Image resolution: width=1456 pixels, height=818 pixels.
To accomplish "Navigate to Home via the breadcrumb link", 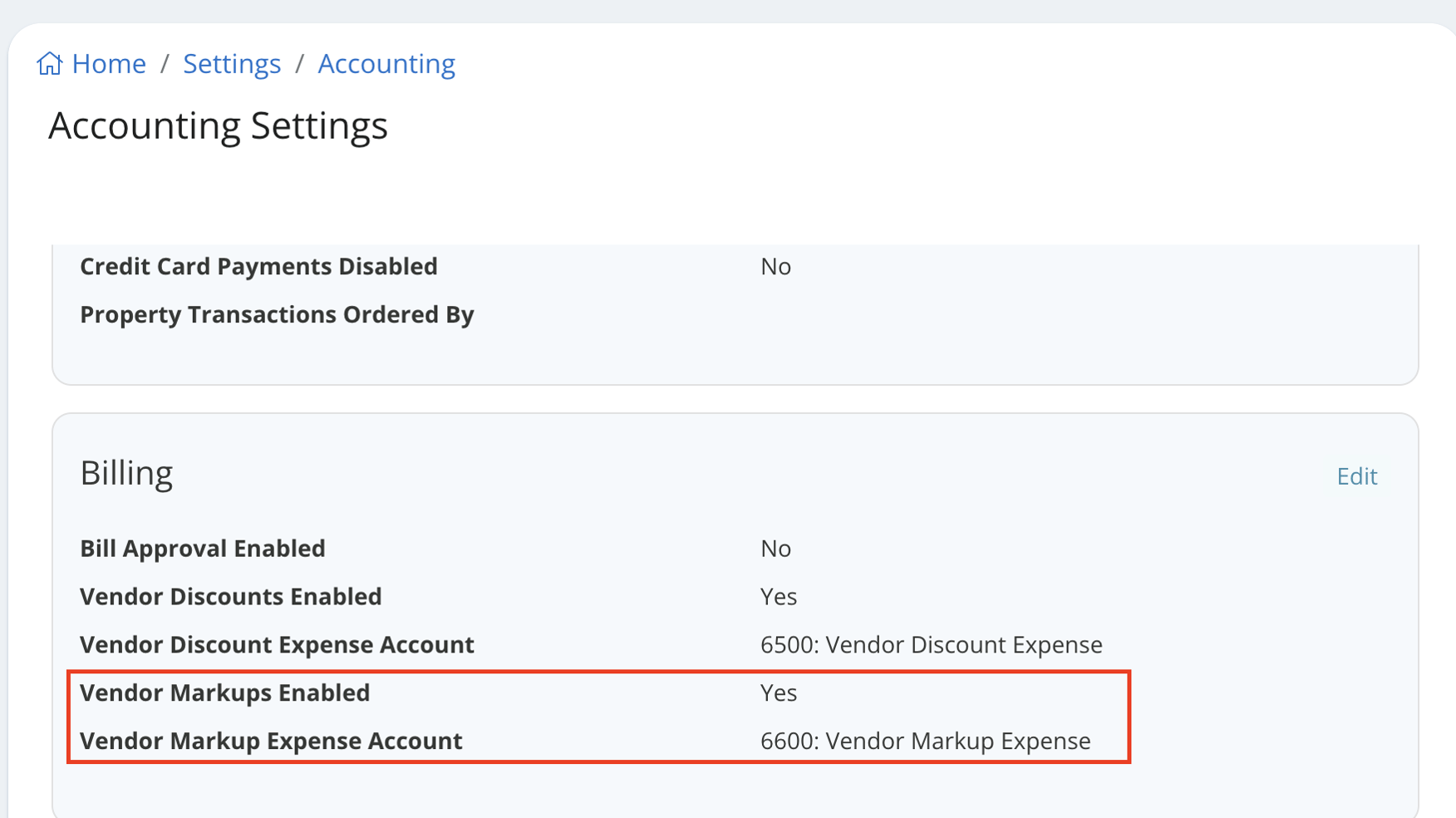I will [109, 63].
